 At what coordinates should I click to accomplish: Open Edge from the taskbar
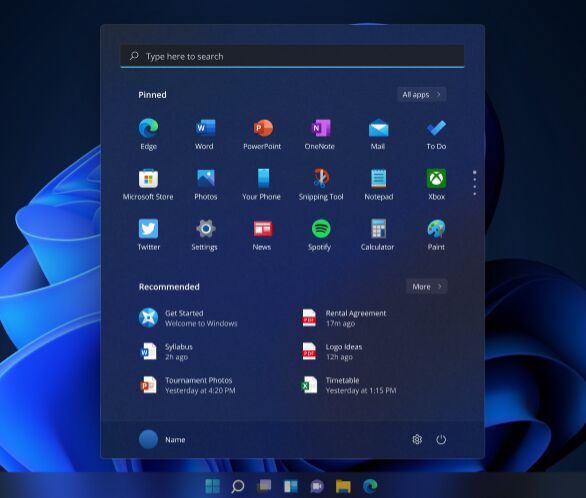[x=370, y=486]
